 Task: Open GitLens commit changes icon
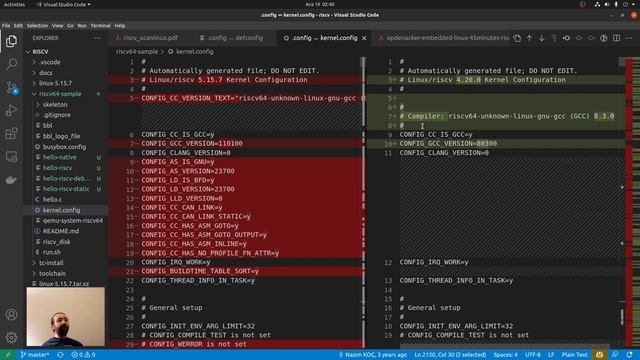click(567, 38)
